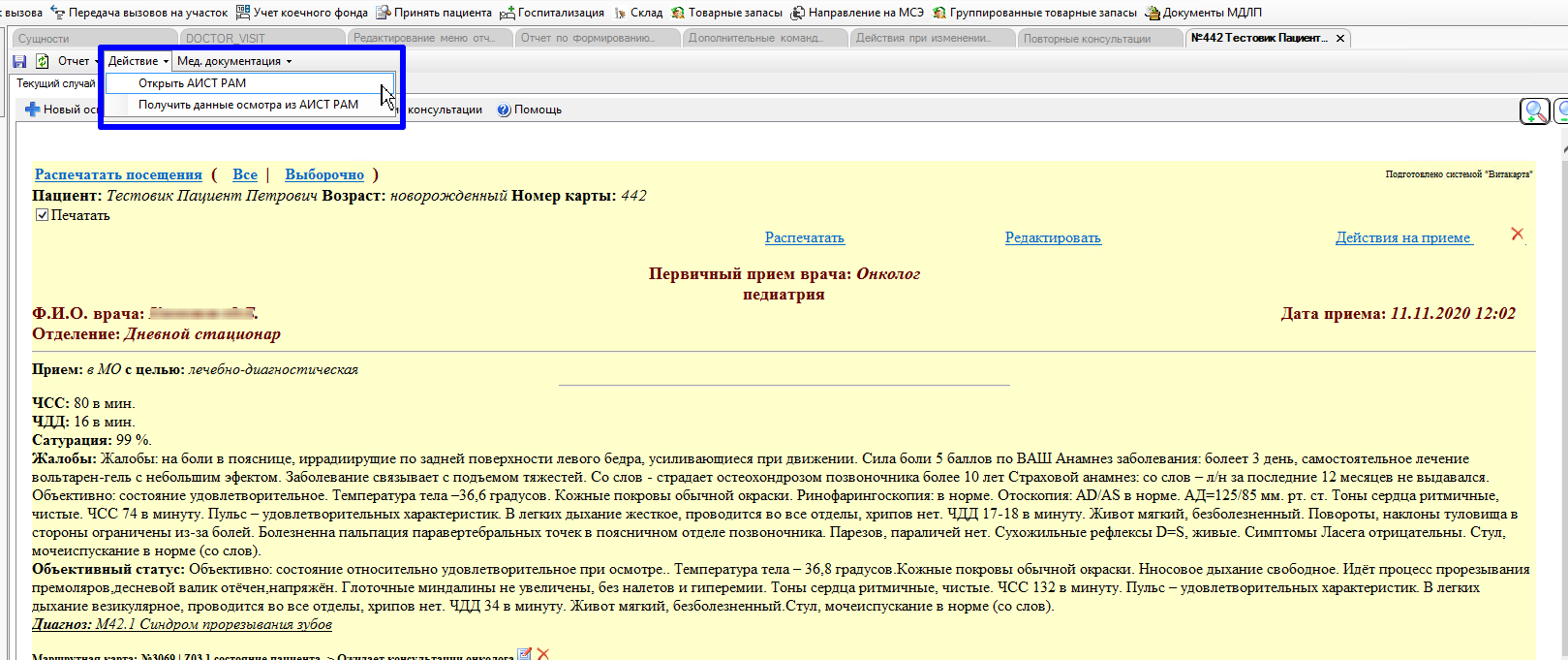The height and width of the screenshot is (660, 1568).
Task: Open Учет коечного фонда toolbar item
Action: click(301, 13)
